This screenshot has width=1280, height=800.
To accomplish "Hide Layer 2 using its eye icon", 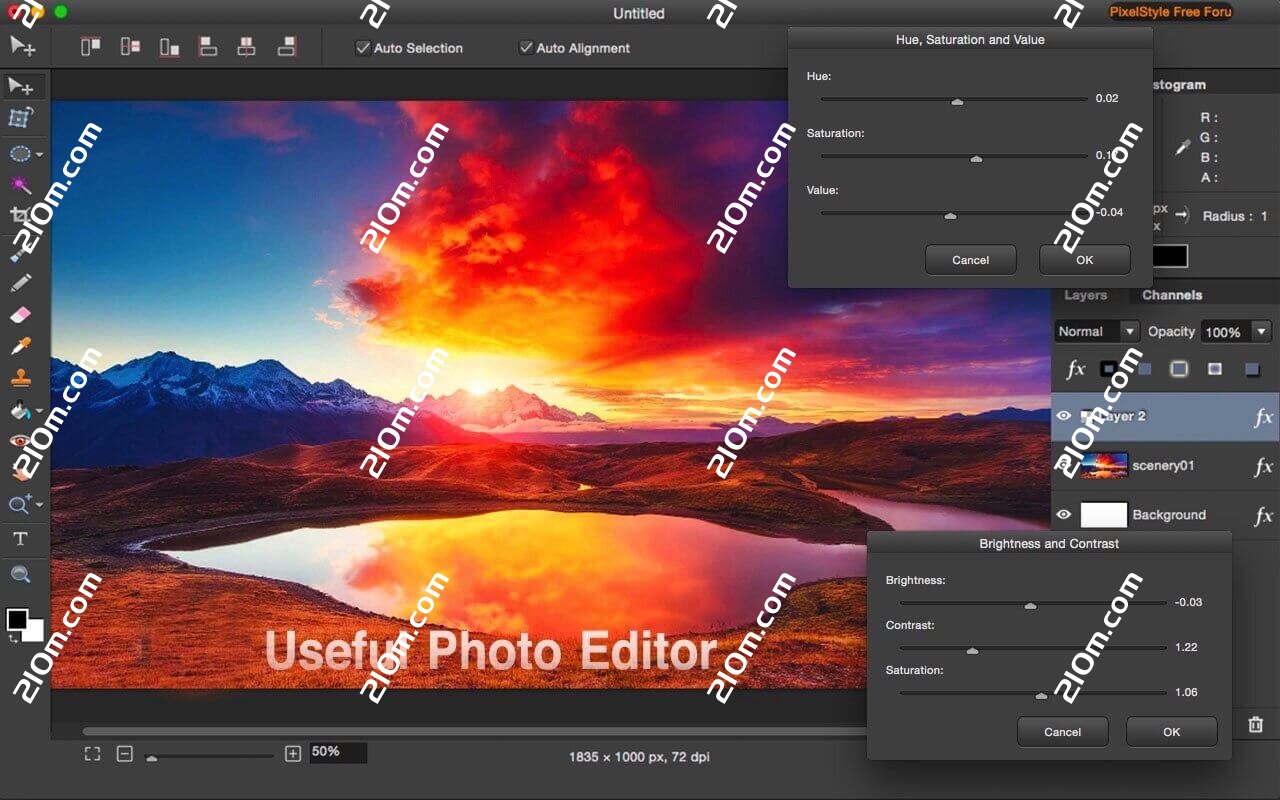I will (x=1064, y=416).
